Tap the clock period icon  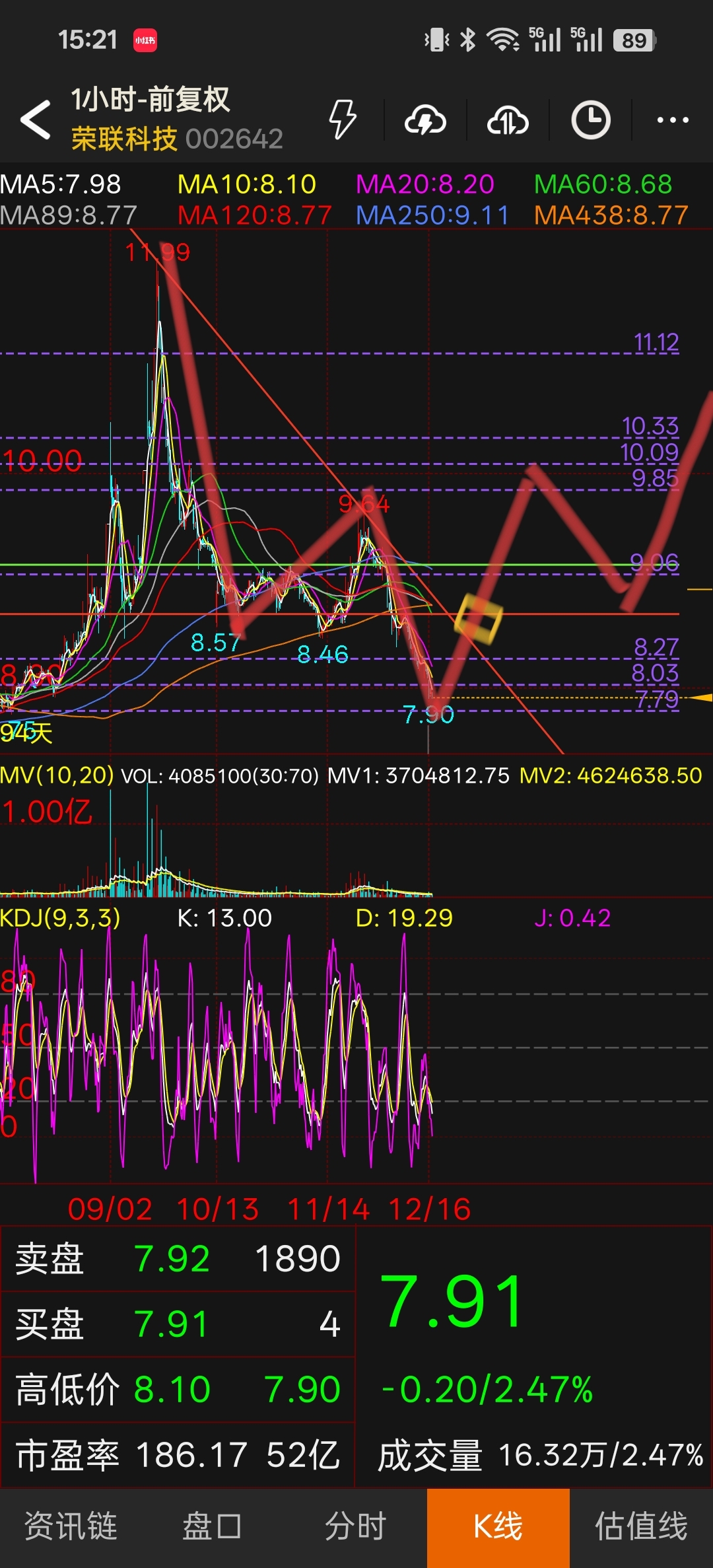590,120
